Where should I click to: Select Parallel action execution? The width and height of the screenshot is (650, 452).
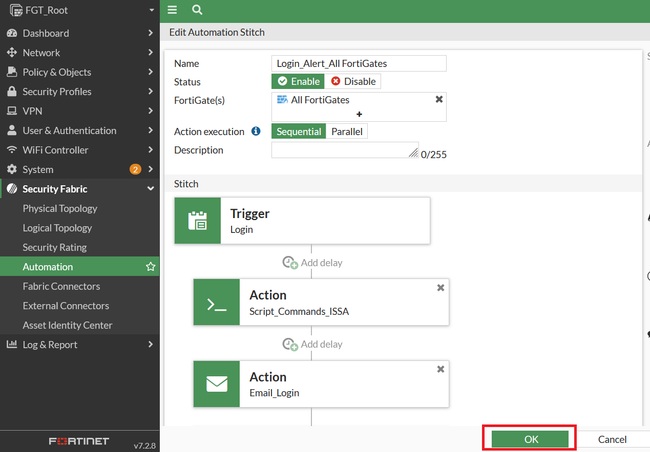click(x=347, y=131)
